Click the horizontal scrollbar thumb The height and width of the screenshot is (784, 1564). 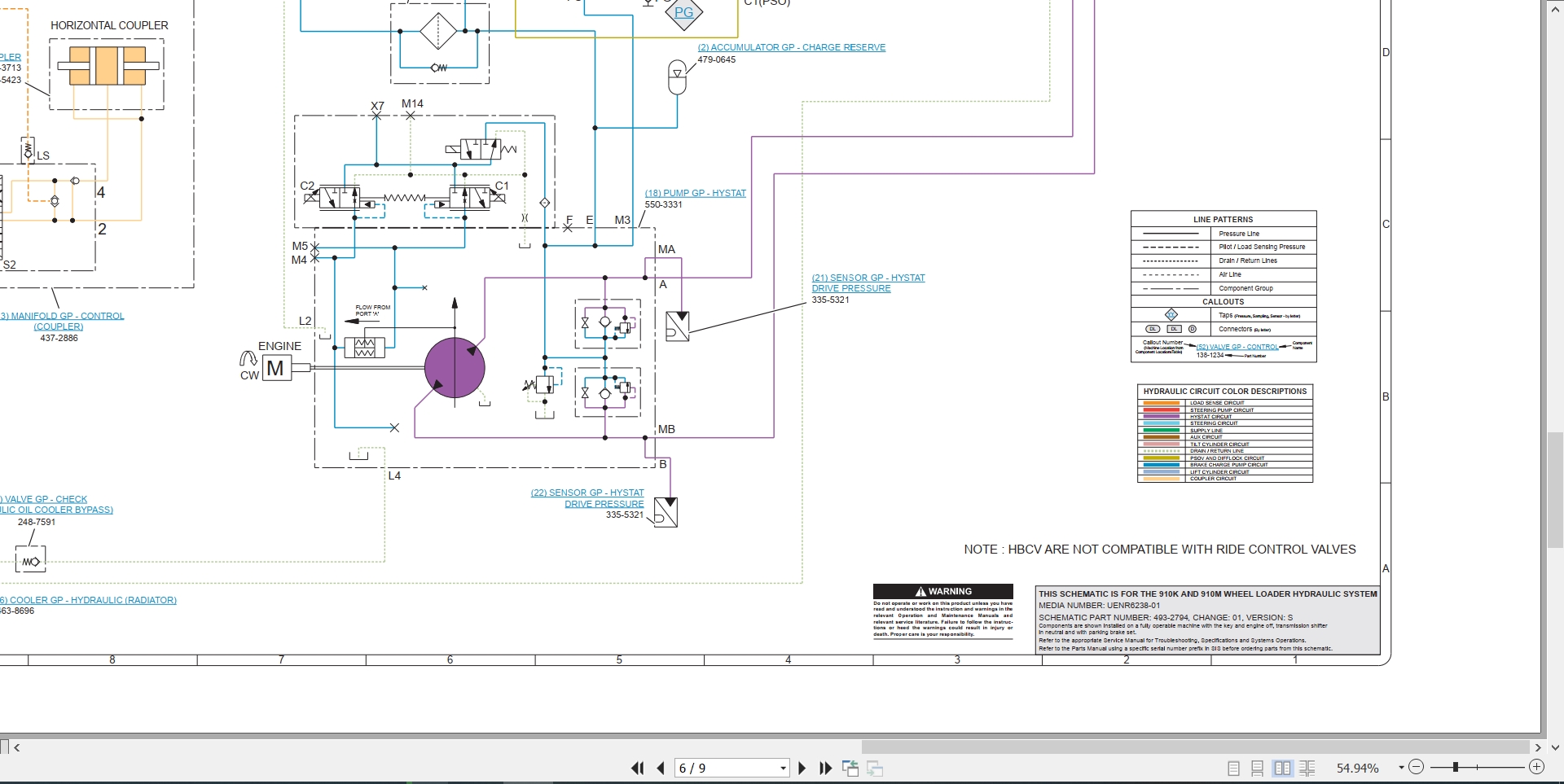1195,747
